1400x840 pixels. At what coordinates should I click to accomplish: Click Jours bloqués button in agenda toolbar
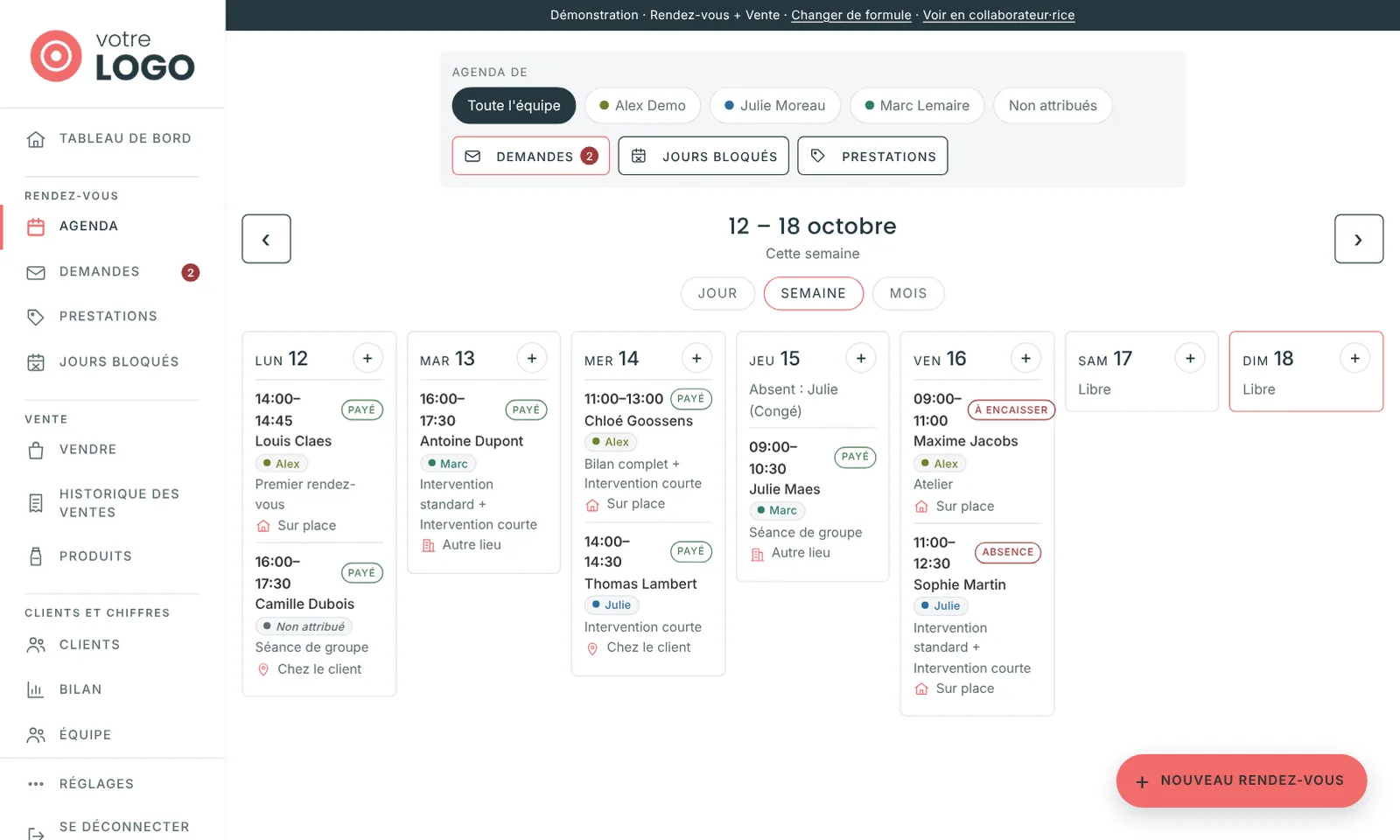tap(703, 156)
